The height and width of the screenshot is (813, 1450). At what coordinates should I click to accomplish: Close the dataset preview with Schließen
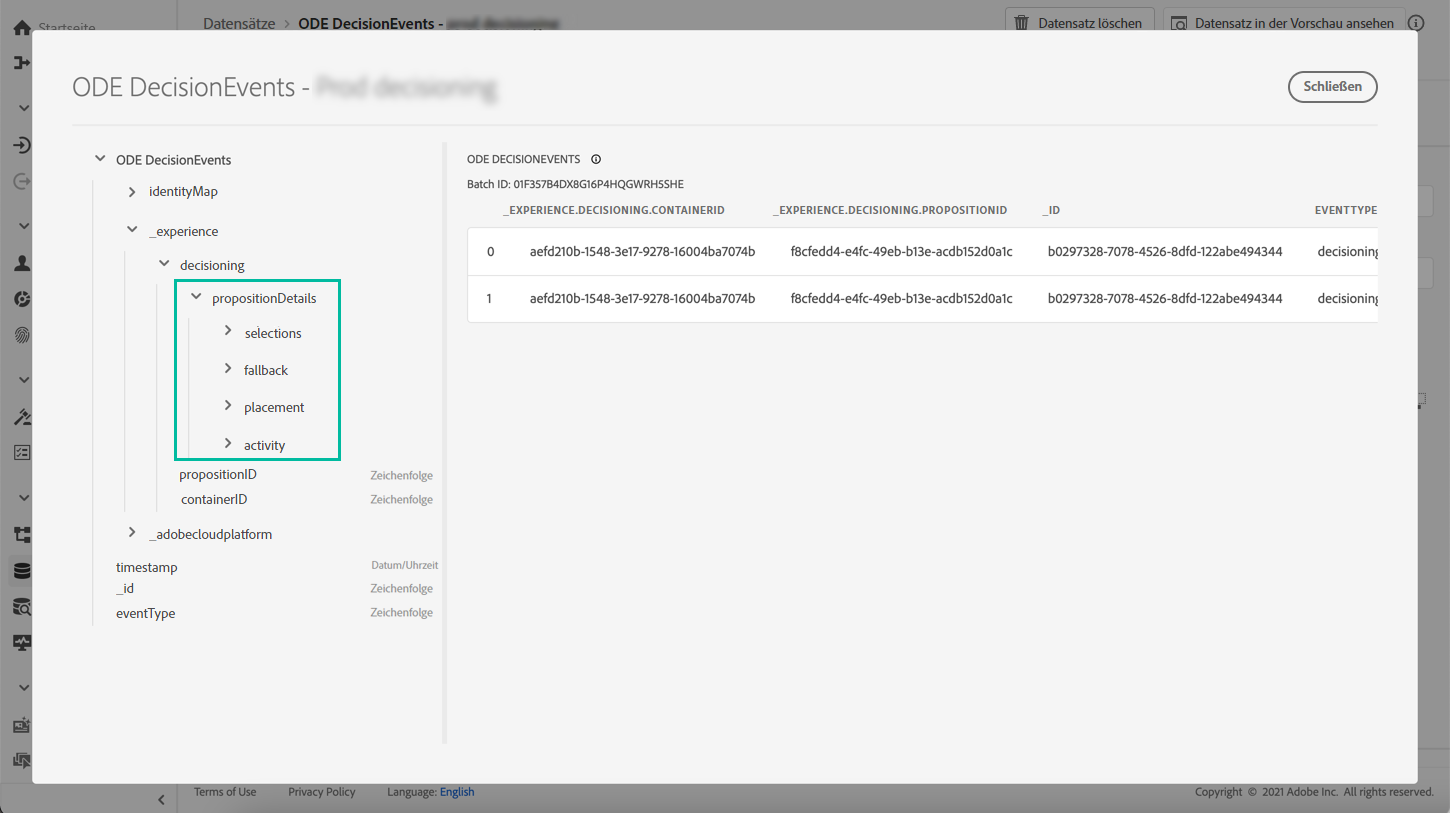tap(1333, 87)
